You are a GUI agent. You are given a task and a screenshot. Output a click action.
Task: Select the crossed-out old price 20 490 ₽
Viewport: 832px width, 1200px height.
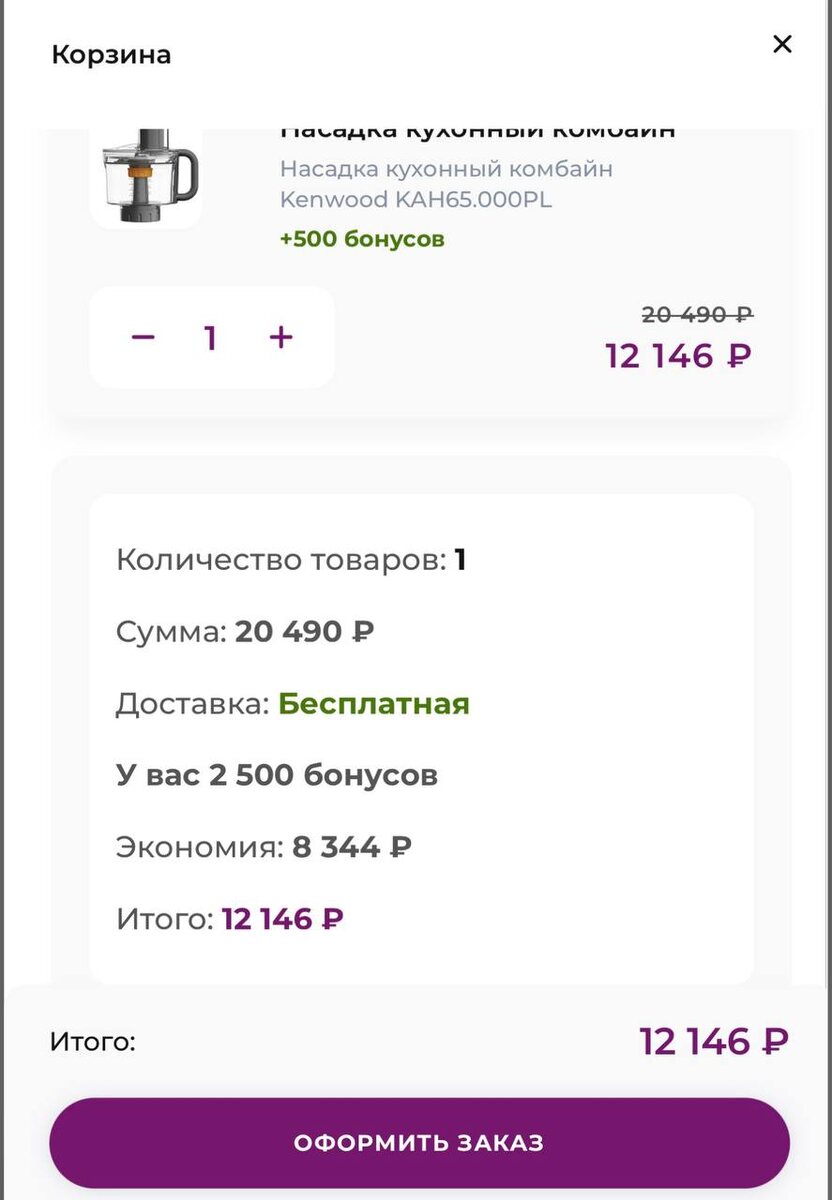[697, 314]
